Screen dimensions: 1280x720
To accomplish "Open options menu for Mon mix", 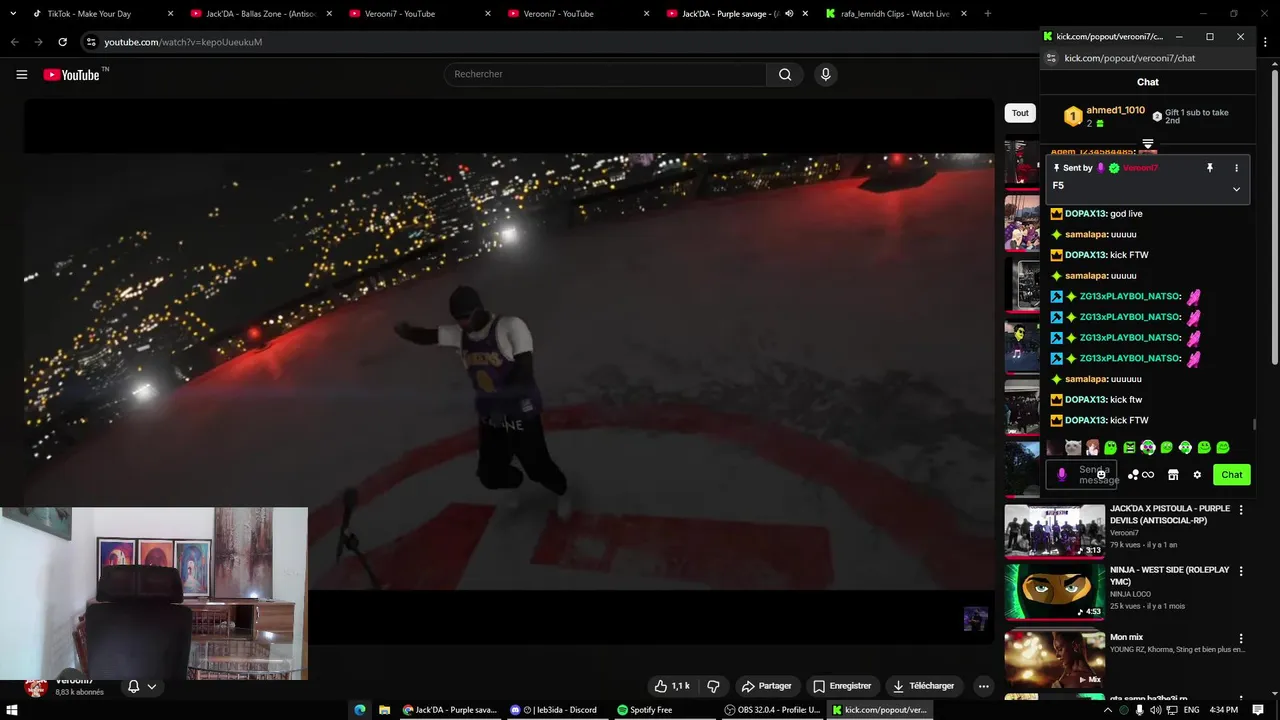I will click(1241, 638).
